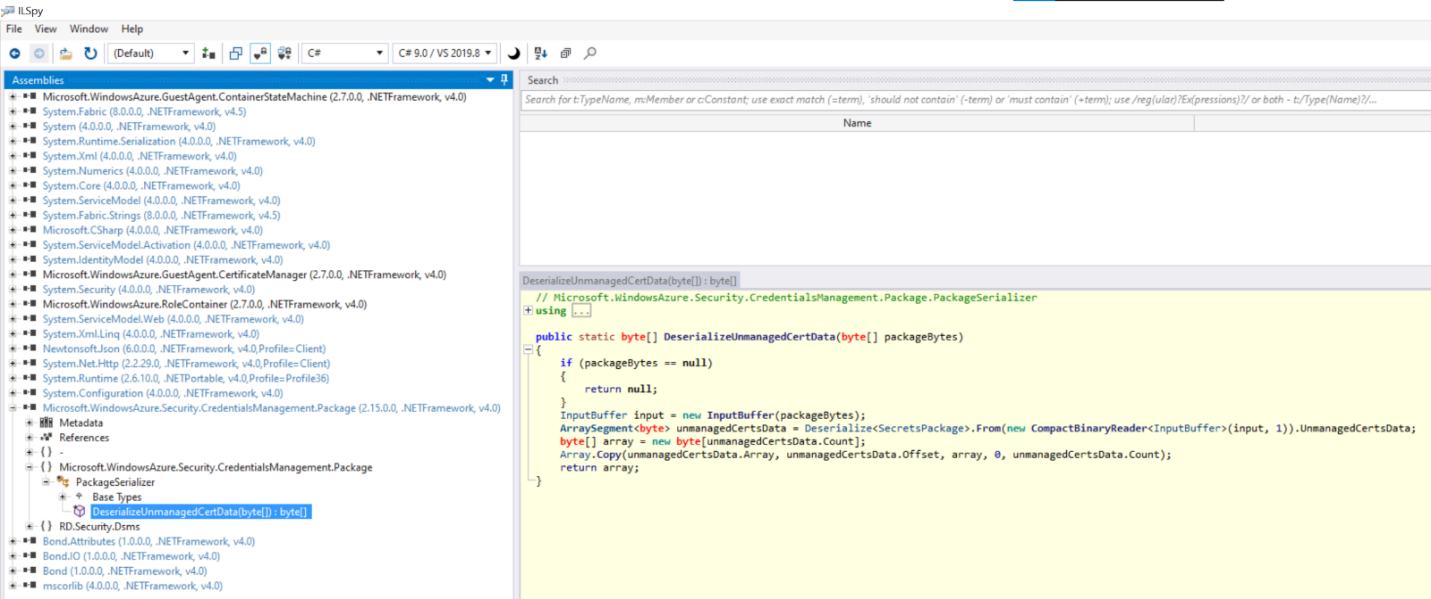Open the View menu
Viewport: 1431px width, 599px height.
click(46, 29)
